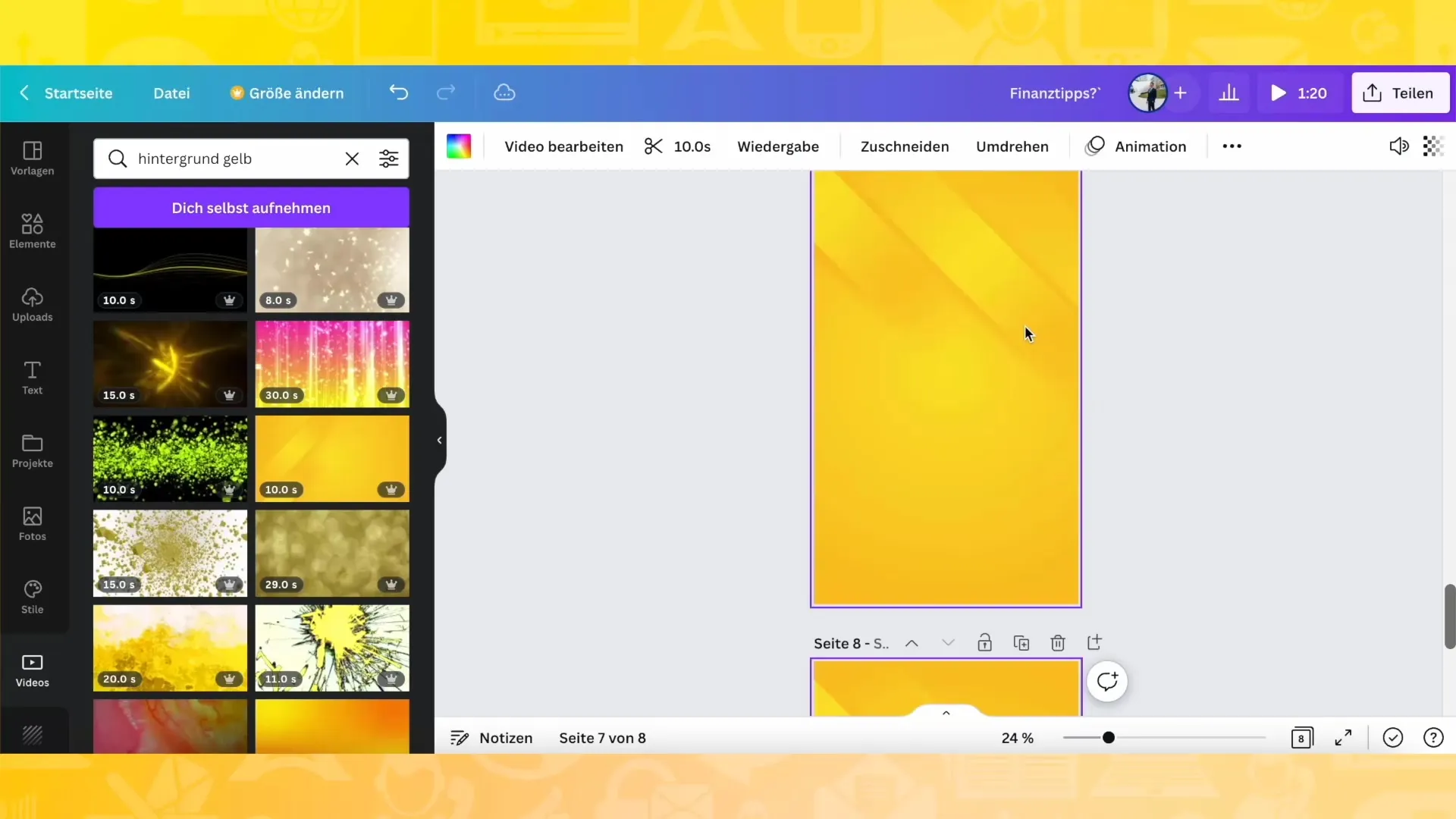Open the transparency checkerboard icon
The height and width of the screenshot is (819, 1456).
(x=1432, y=146)
